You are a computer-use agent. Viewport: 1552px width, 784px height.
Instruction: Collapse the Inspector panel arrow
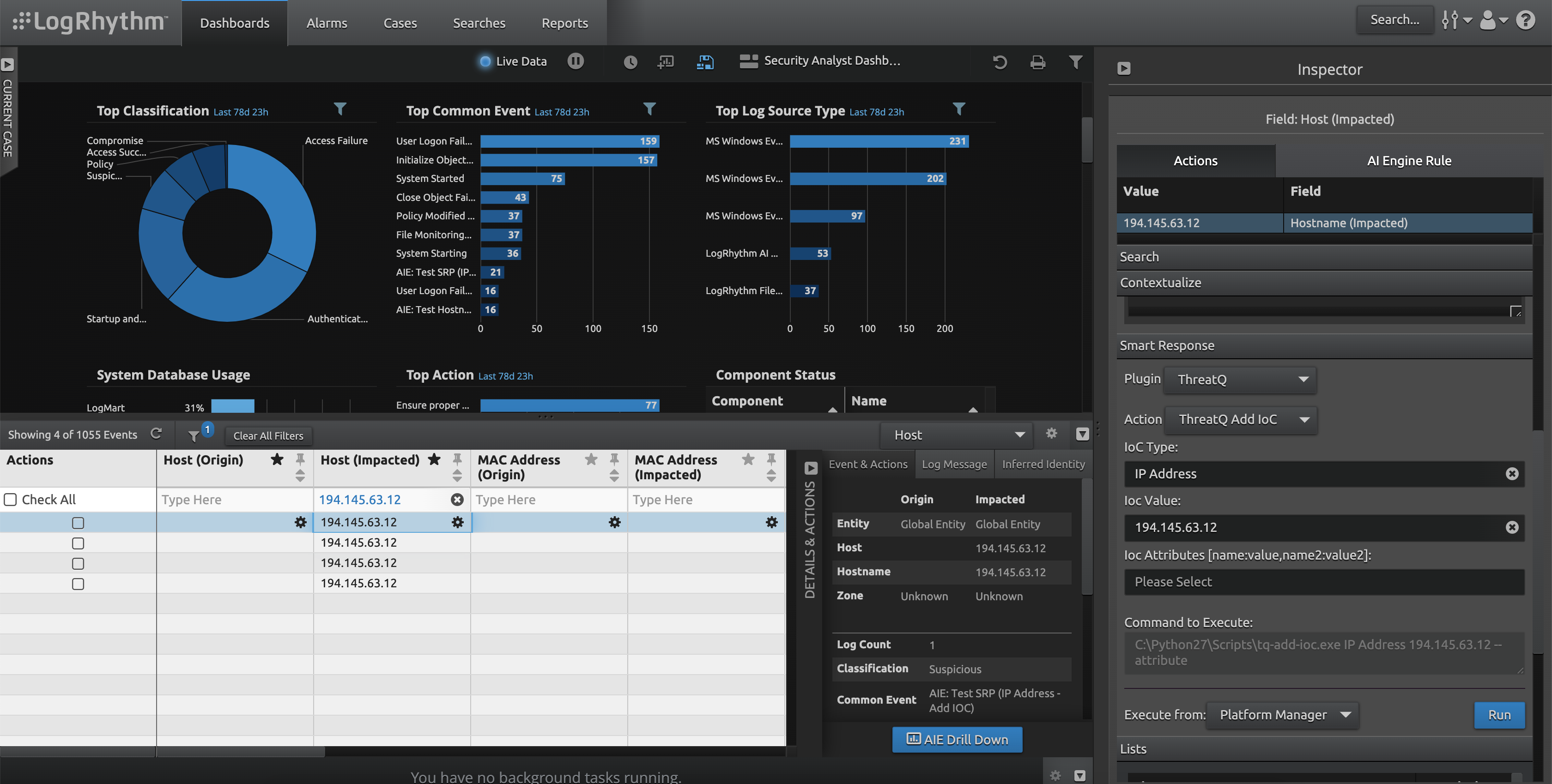(1124, 69)
